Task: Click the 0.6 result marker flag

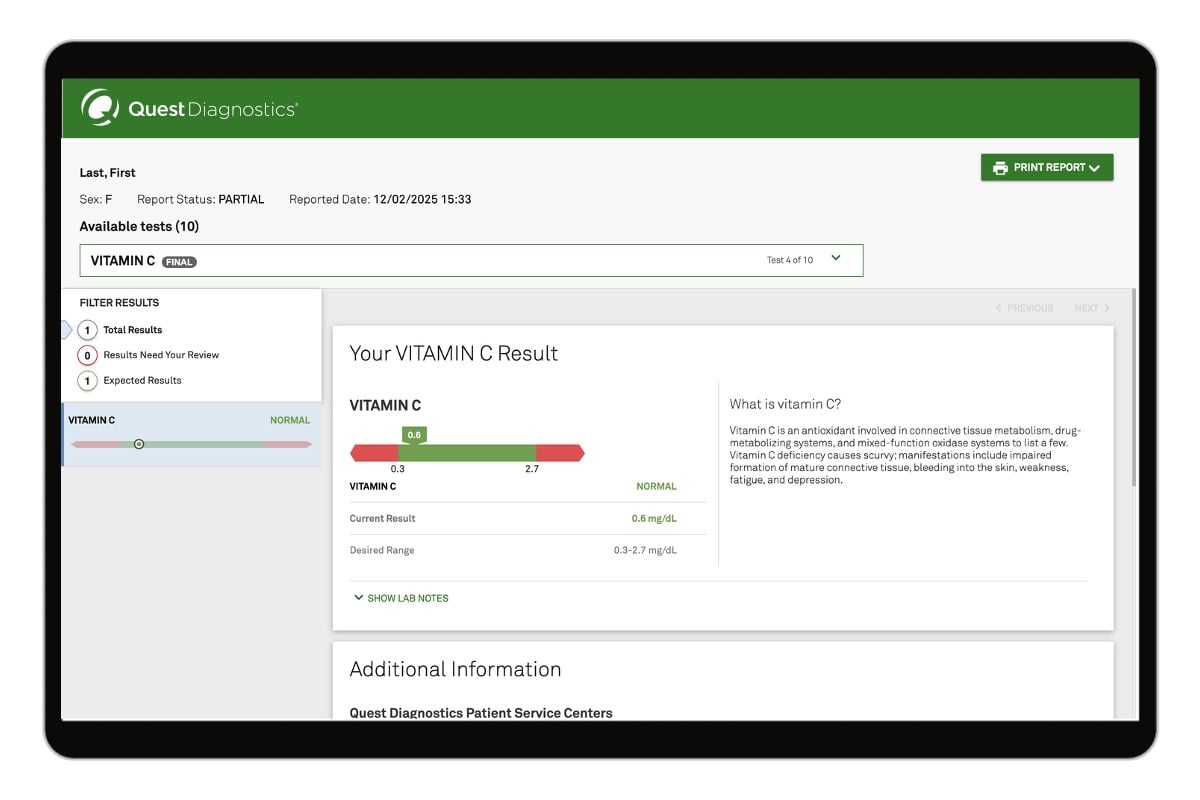Action: tap(414, 435)
